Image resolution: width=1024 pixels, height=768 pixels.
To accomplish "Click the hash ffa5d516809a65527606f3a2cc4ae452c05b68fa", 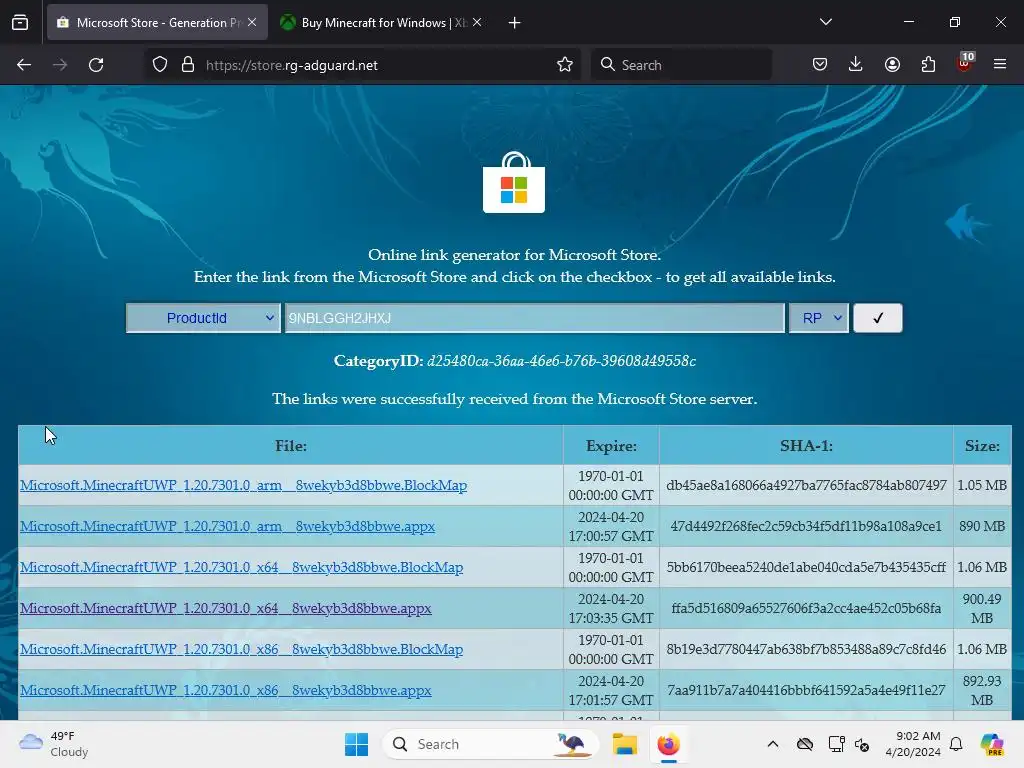I will pos(807,608).
